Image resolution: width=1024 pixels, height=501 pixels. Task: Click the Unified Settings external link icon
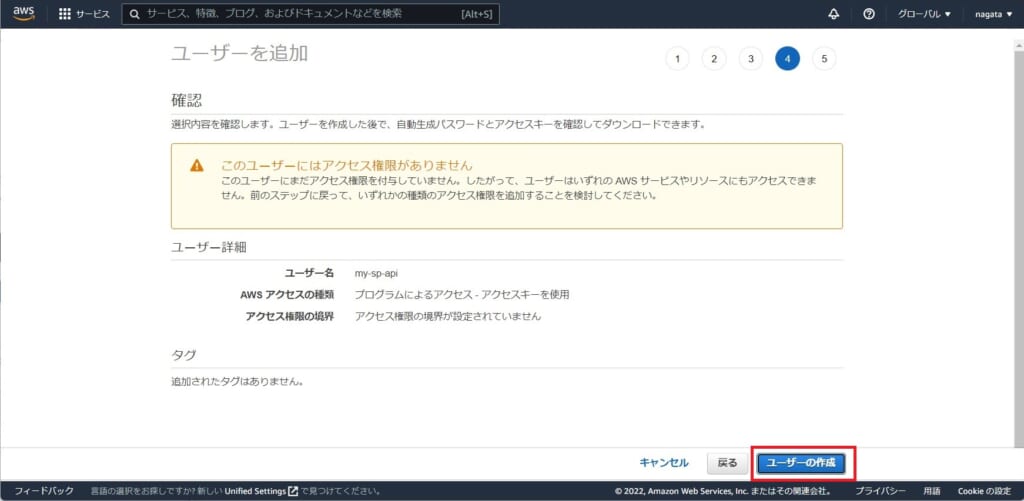293,491
